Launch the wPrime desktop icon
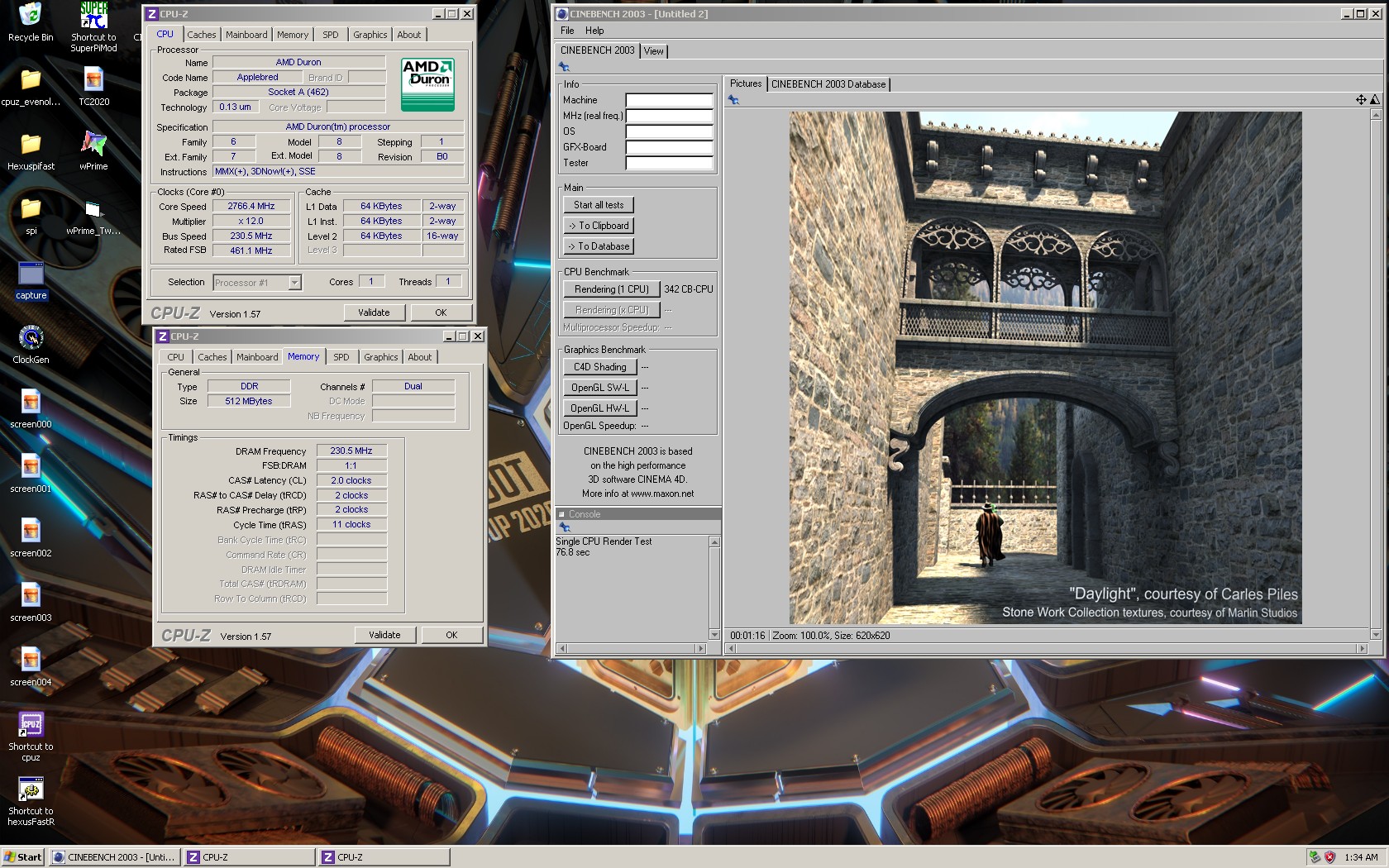 (93, 151)
